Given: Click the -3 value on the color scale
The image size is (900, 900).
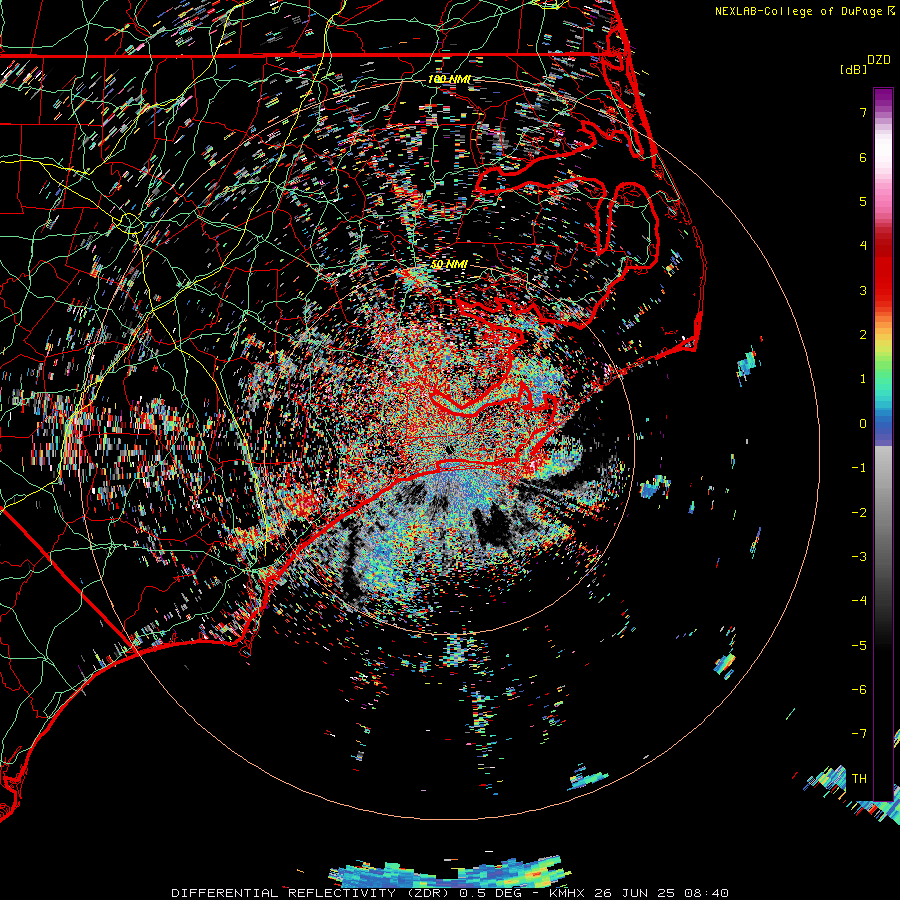Looking at the screenshot, I should 859,557.
